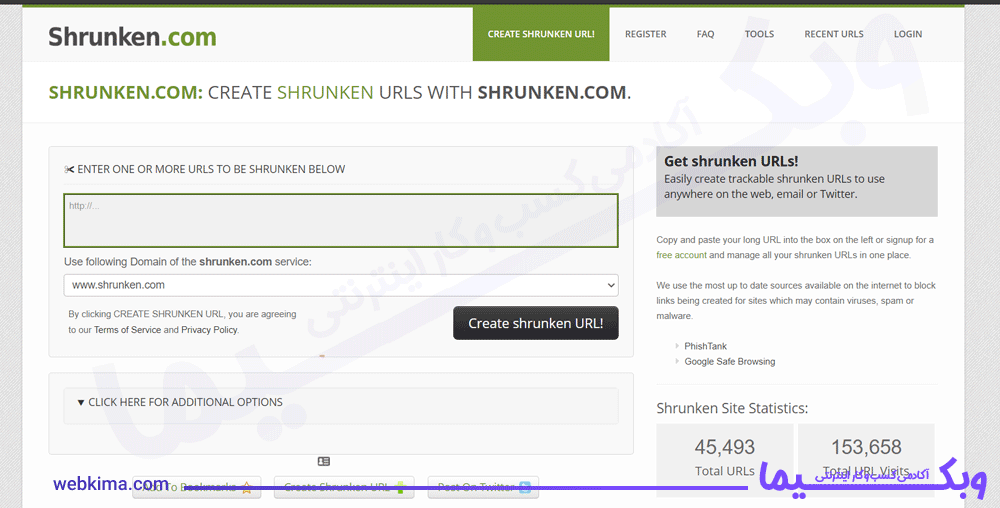Open the Shrunken.com logo homepage link
The height and width of the screenshot is (508, 1000).
[132, 36]
